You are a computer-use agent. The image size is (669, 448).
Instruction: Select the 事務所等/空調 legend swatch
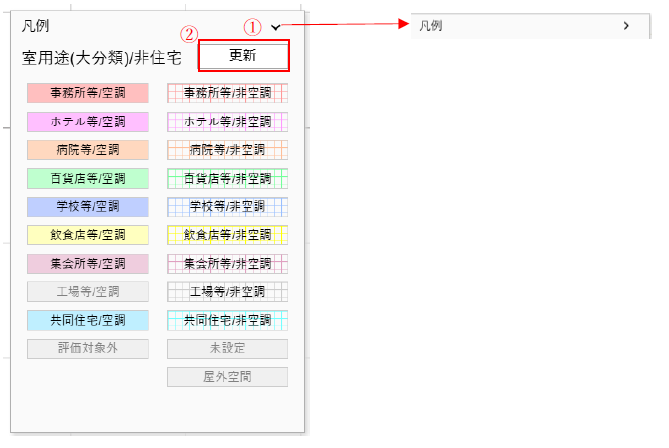click(88, 93)
